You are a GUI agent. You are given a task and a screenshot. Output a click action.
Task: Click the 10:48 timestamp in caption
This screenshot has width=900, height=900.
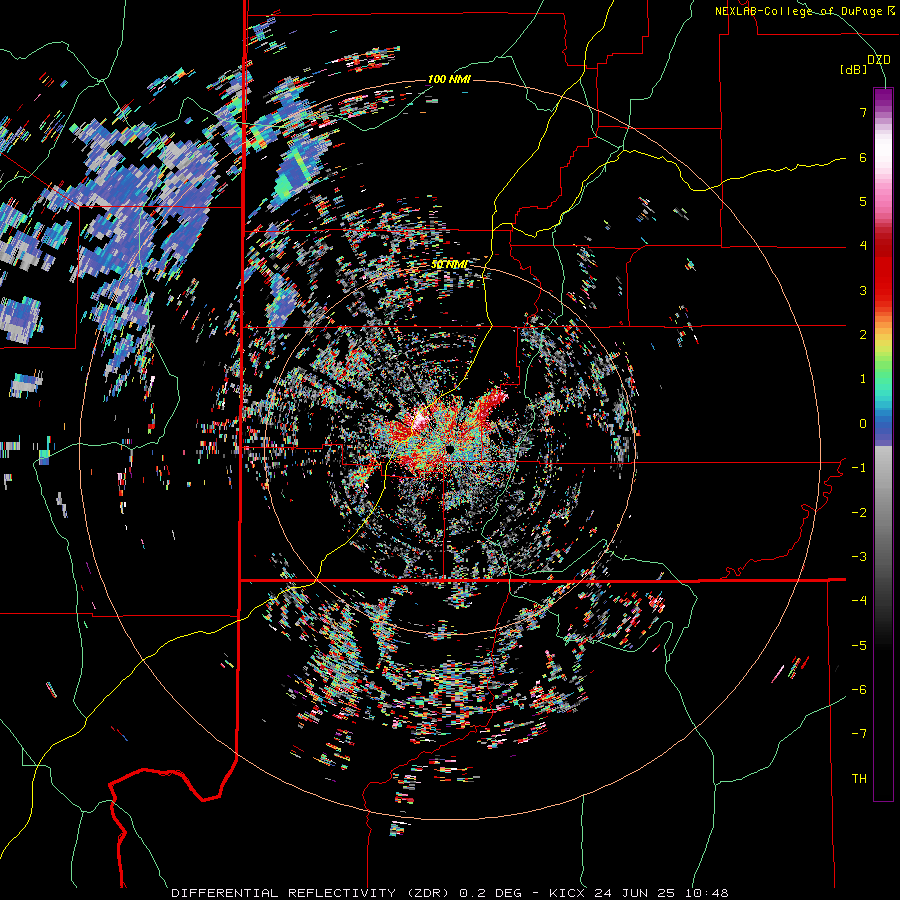(708, 893)
